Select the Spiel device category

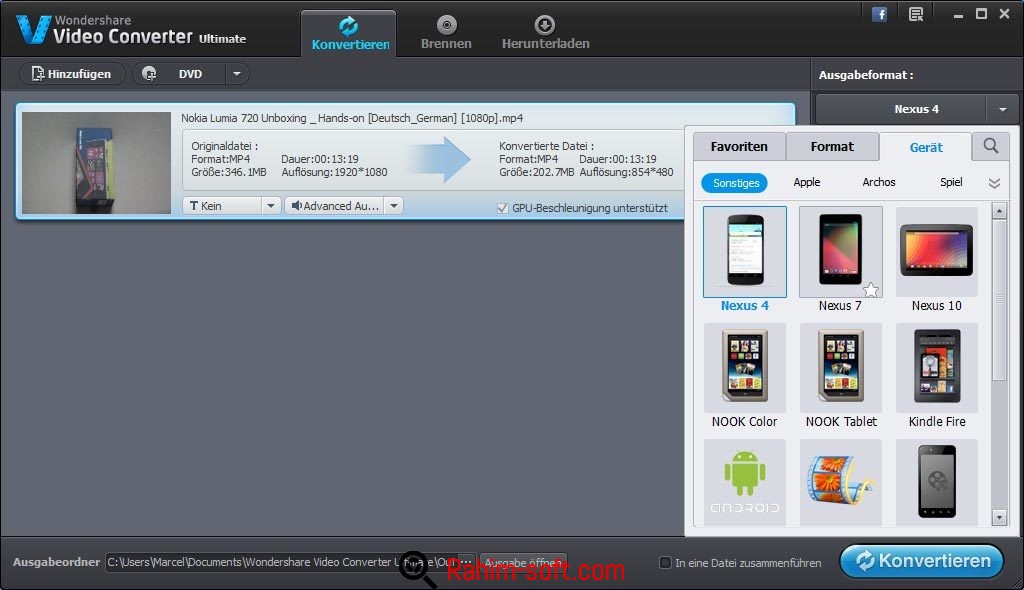(x=951, y=182)
